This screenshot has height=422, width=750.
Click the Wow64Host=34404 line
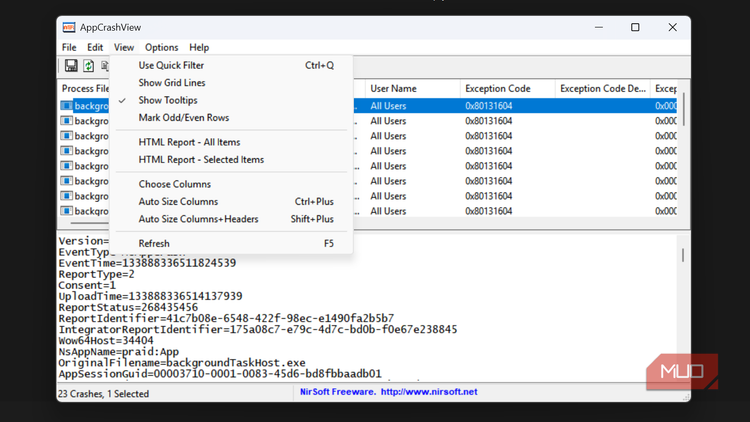pyautogui.click(x=106, y=341)
